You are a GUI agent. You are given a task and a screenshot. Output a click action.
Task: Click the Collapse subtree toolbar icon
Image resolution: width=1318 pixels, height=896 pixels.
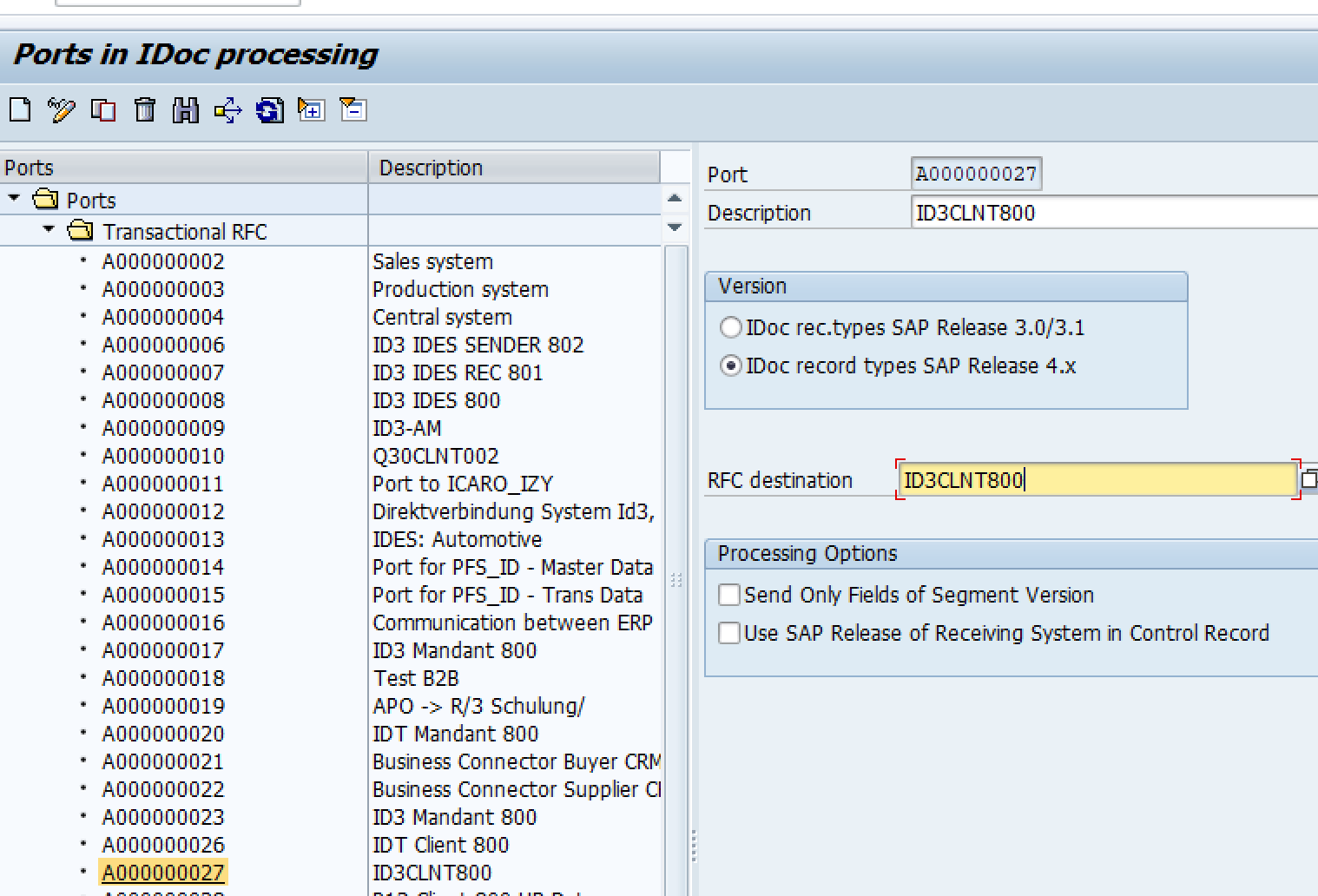point(353,110)
